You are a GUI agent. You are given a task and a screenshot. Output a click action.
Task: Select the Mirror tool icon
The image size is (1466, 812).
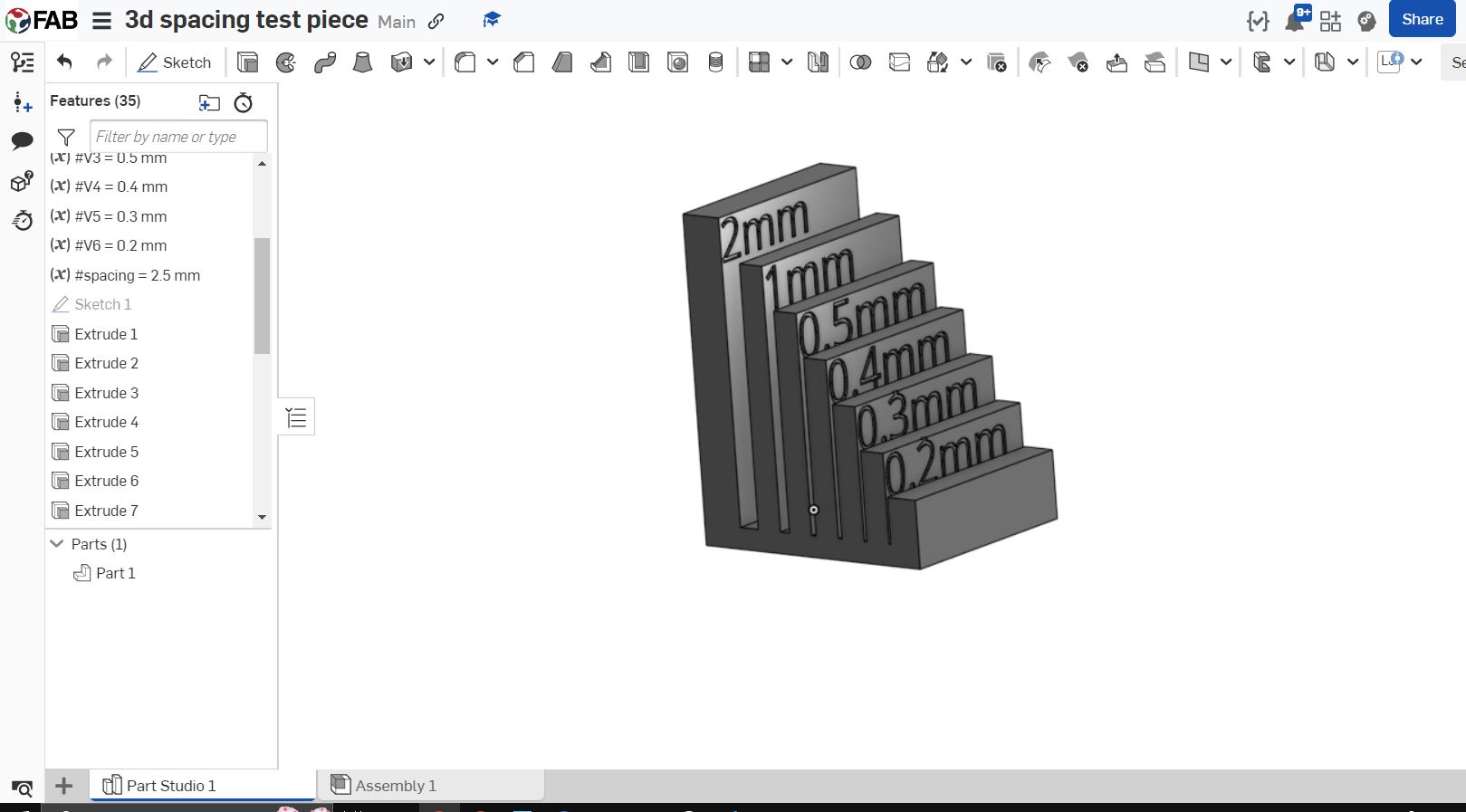coord(818,62)
